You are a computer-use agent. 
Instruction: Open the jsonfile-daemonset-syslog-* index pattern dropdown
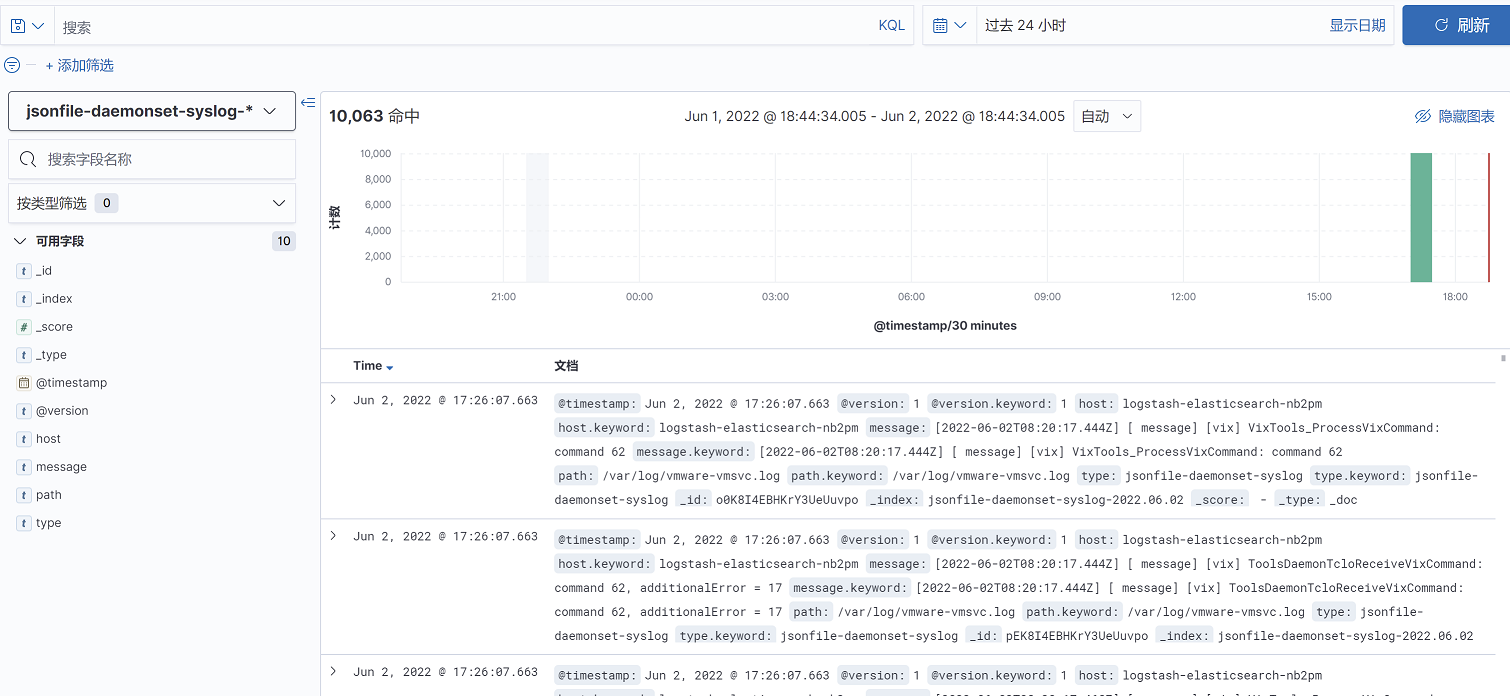(x=152, y=111)
